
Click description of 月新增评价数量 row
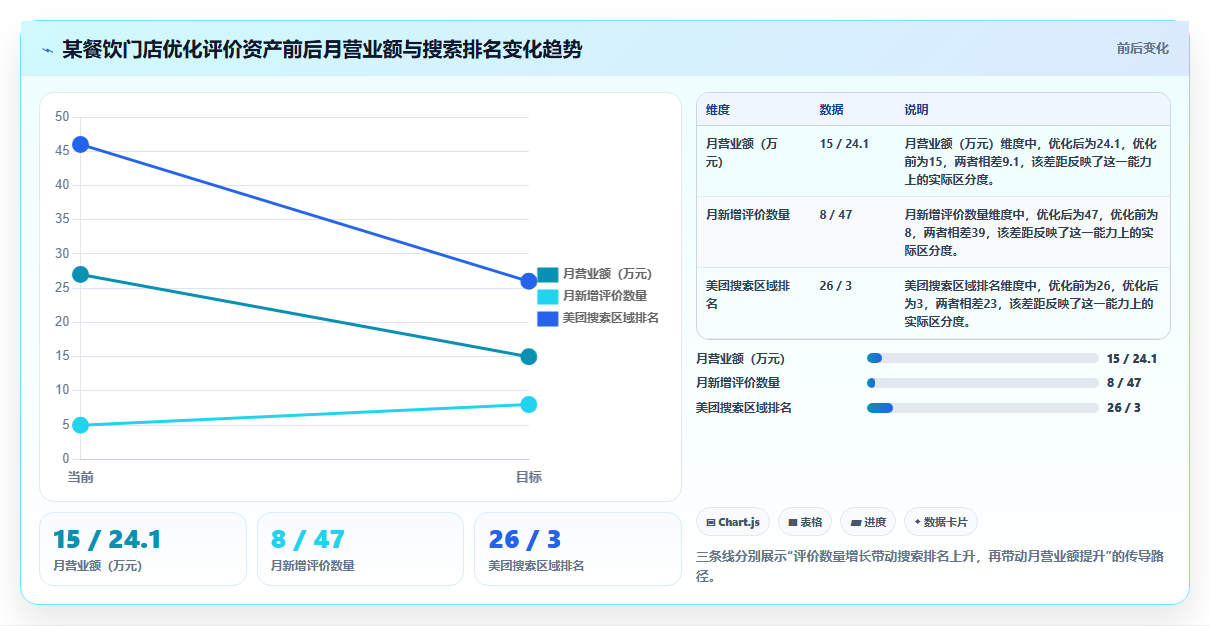click(1031, 232)
